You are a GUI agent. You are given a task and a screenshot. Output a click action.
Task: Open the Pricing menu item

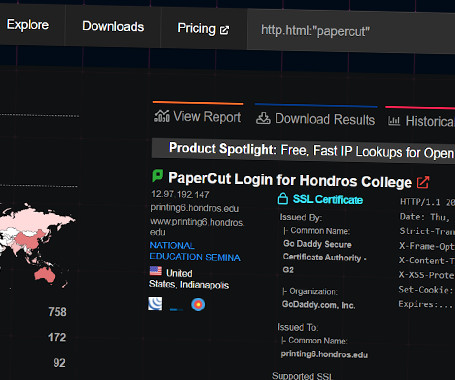196,28
